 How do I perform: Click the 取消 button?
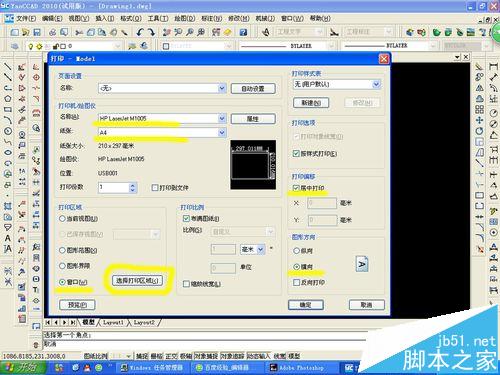pyautogui.click(x=367, y=305)
